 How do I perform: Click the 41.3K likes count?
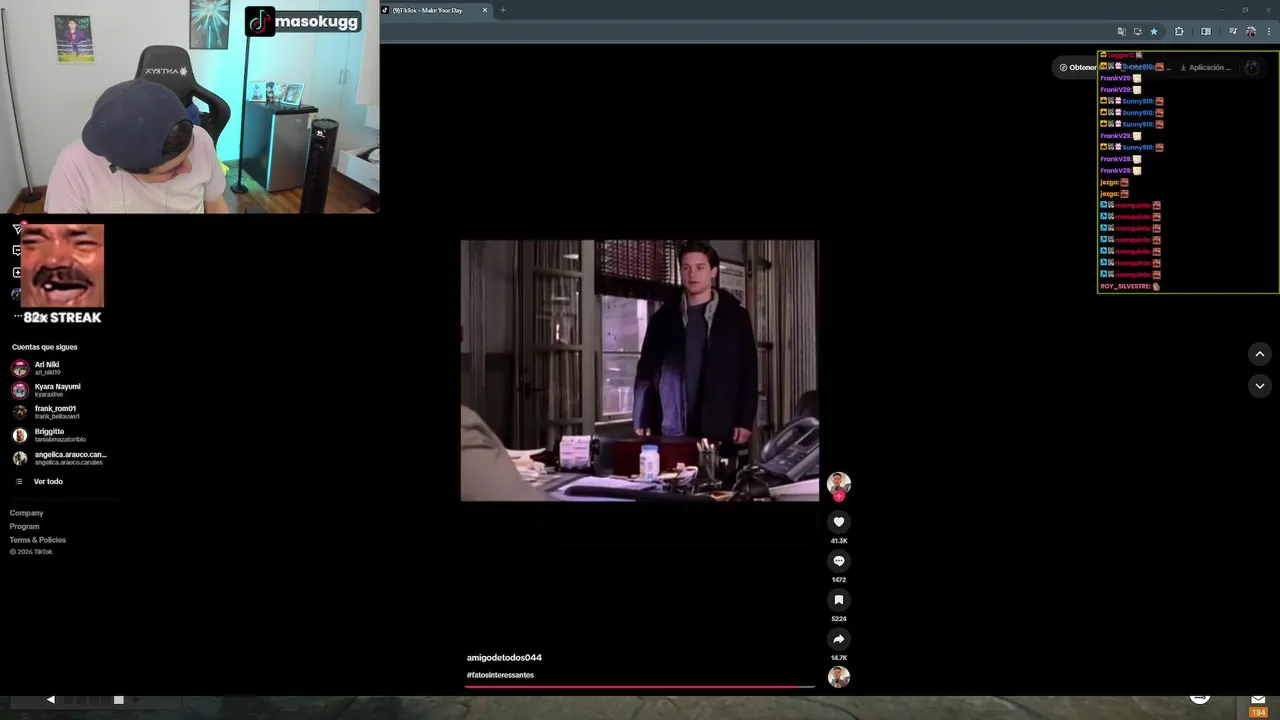click(839, 541)
